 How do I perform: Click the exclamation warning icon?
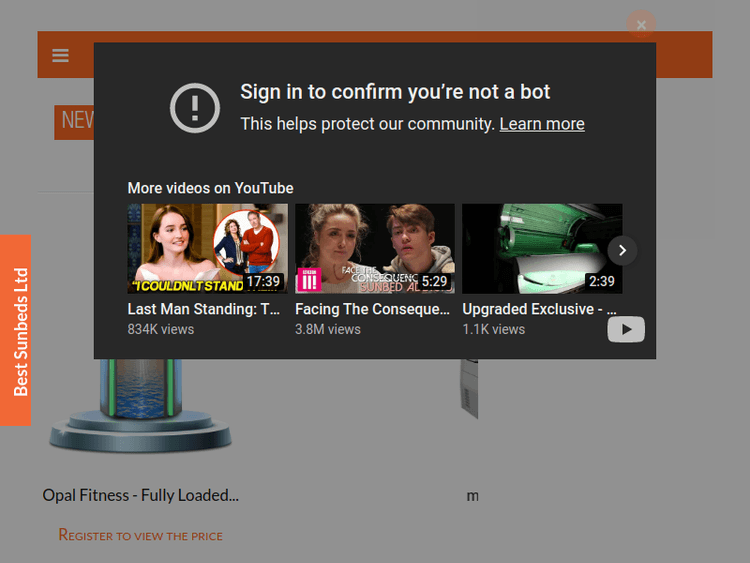195,108
